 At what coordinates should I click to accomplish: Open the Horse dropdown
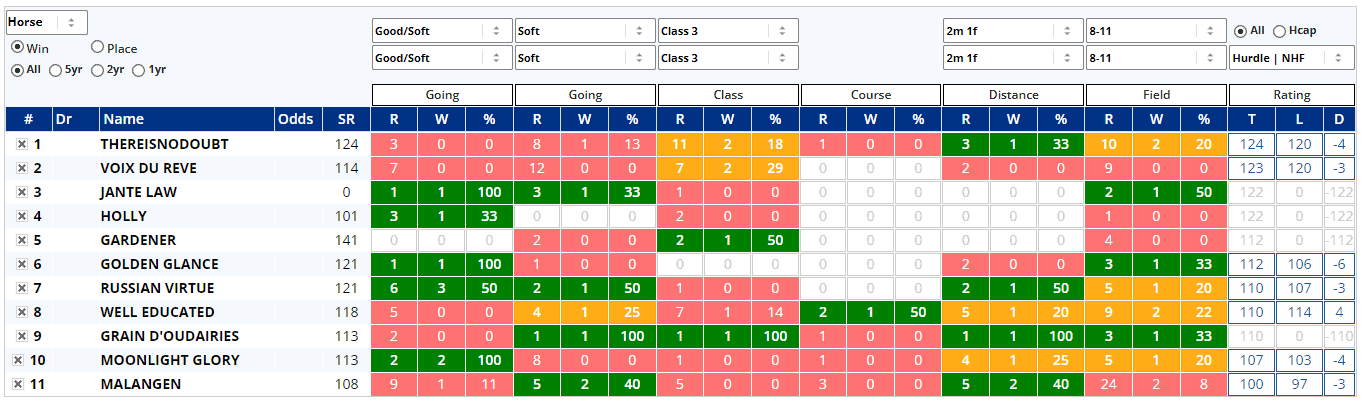pyautogui.click(x=46, y=22)
